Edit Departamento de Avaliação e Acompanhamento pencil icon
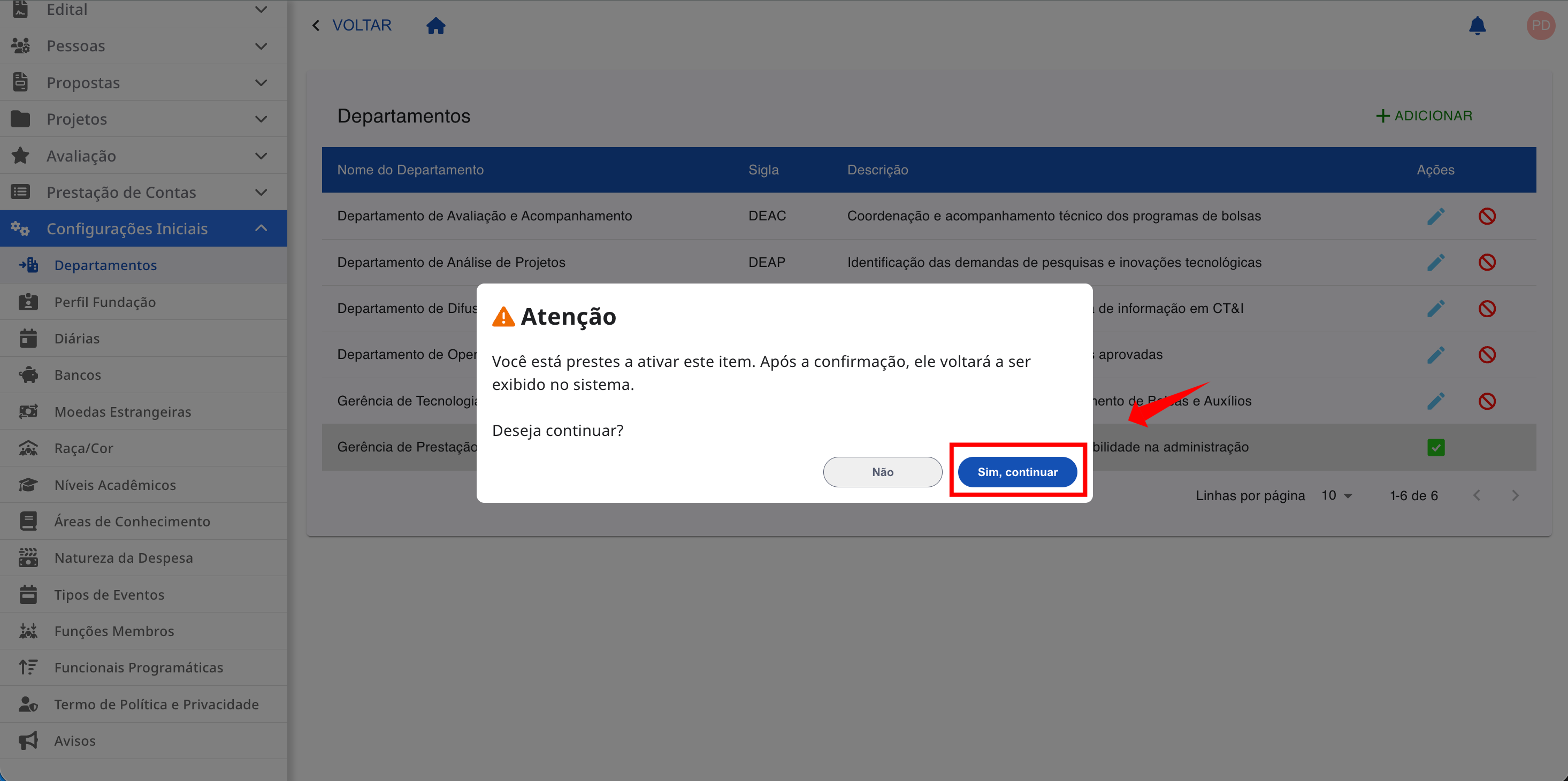1568x781 pixels. (x=1436, y=216)
